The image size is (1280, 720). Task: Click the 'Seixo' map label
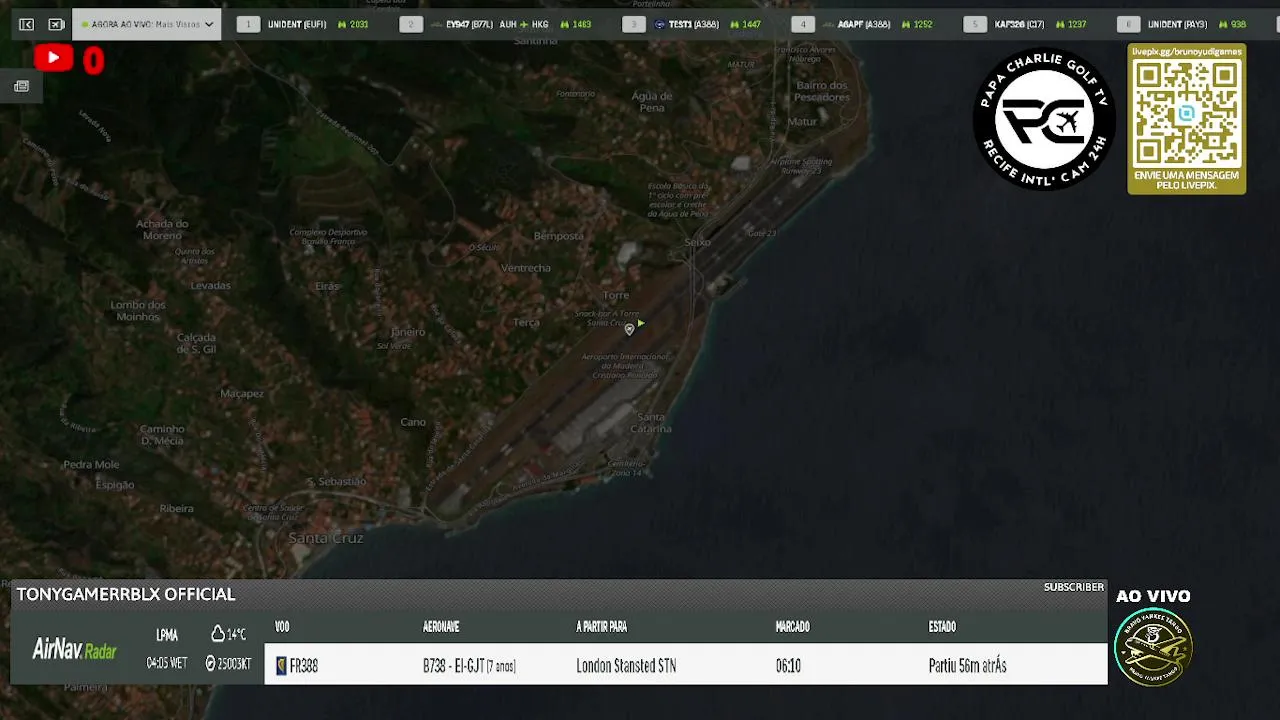click(x=697, y=242)
